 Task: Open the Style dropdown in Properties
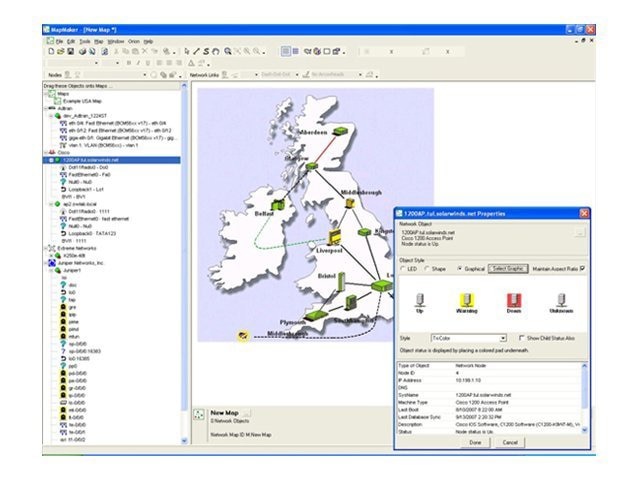502,339
